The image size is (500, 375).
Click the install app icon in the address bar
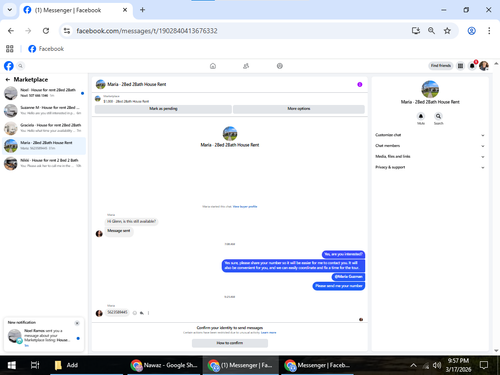tap(416, 31)
